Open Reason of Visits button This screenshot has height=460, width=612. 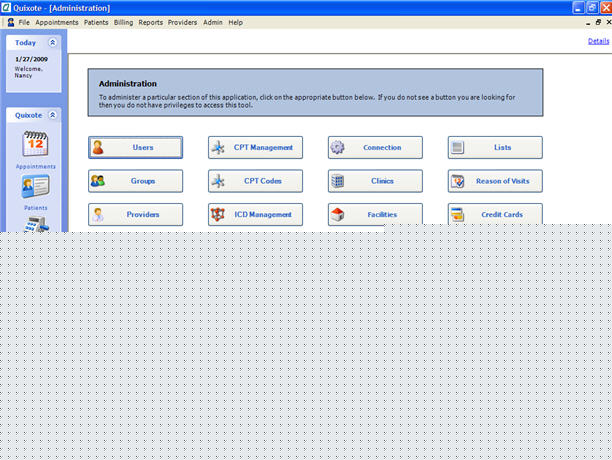tap(495, 181)
